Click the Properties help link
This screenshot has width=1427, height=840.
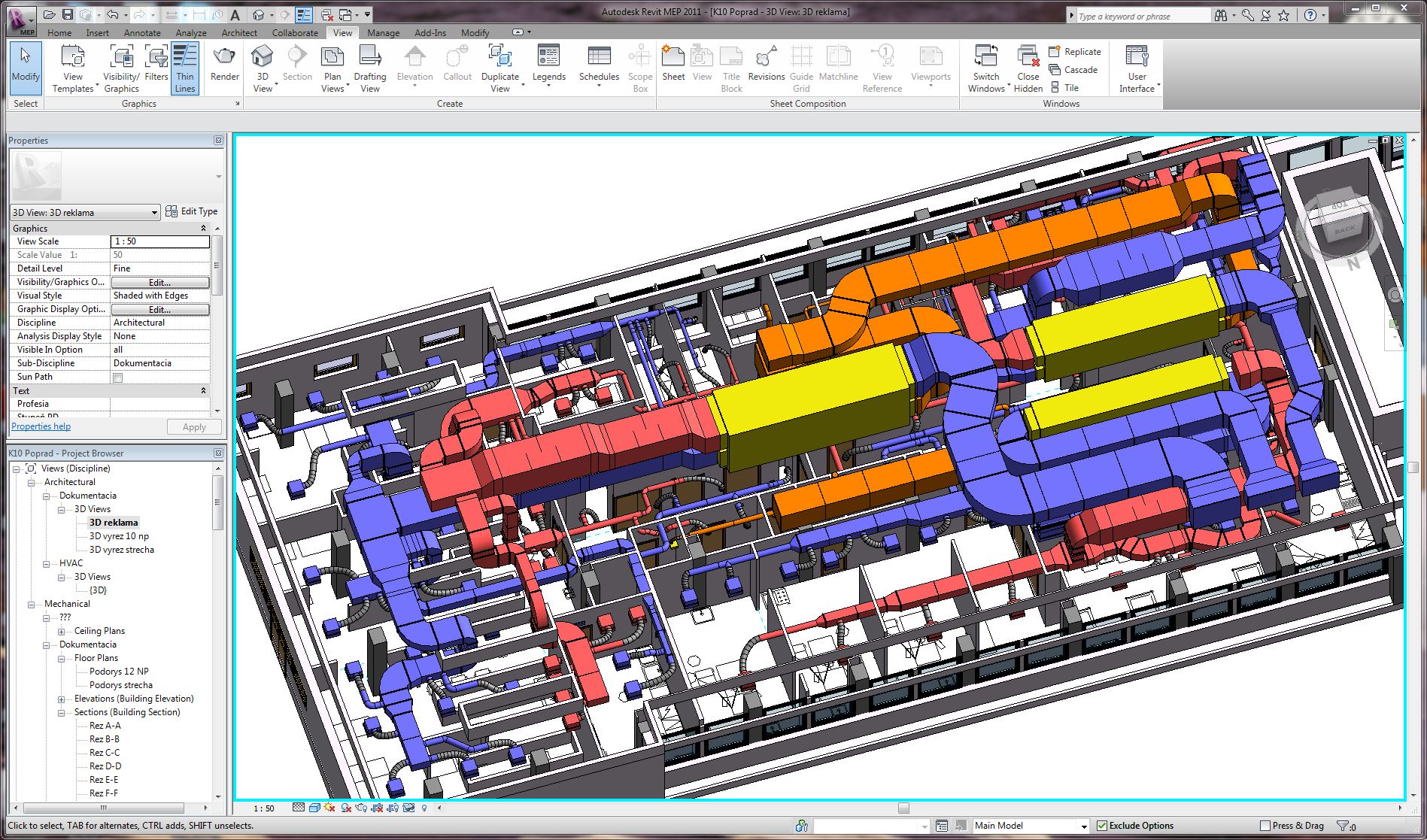tap(41, 426)
